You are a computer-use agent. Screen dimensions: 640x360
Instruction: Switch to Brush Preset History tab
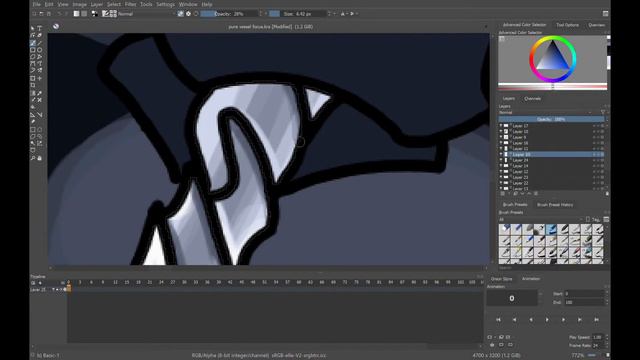(555, 204)
